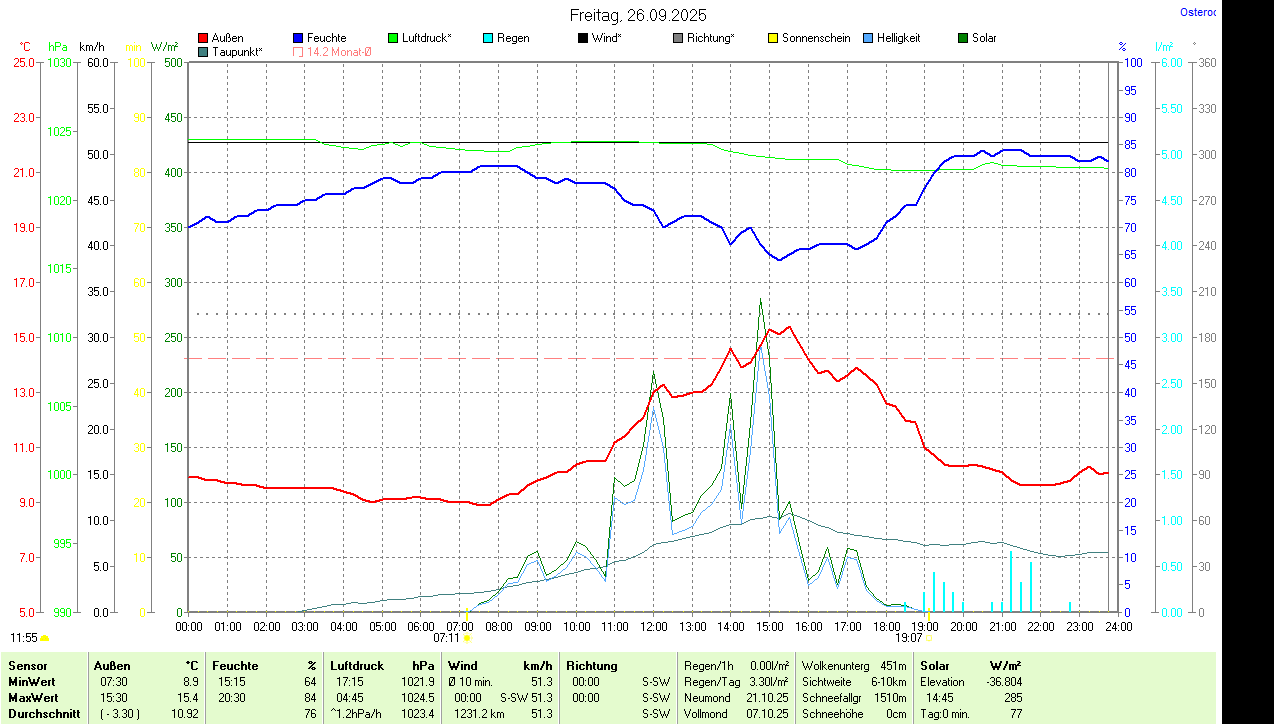1274x724 pixels.
Task: Click the yellow Sonnenschein legend square
Action: pyautogui.click(x=773, y=38)
